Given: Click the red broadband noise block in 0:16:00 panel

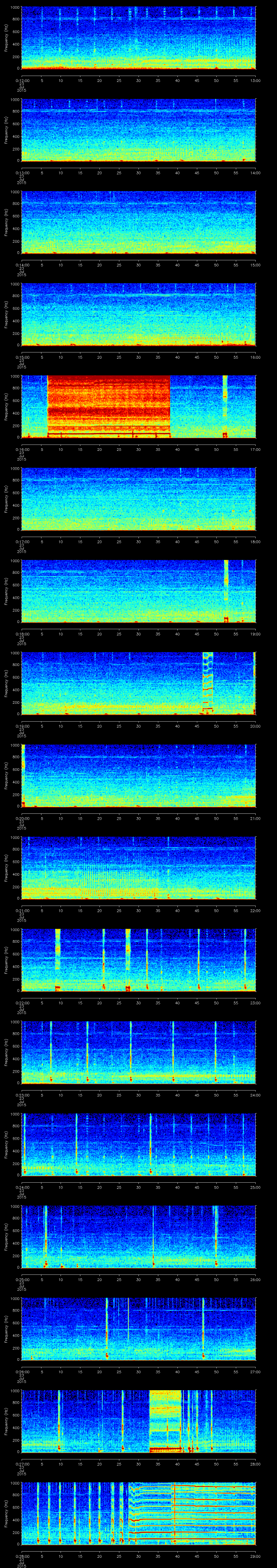Looking at the screenshot, I should [108, 407].
